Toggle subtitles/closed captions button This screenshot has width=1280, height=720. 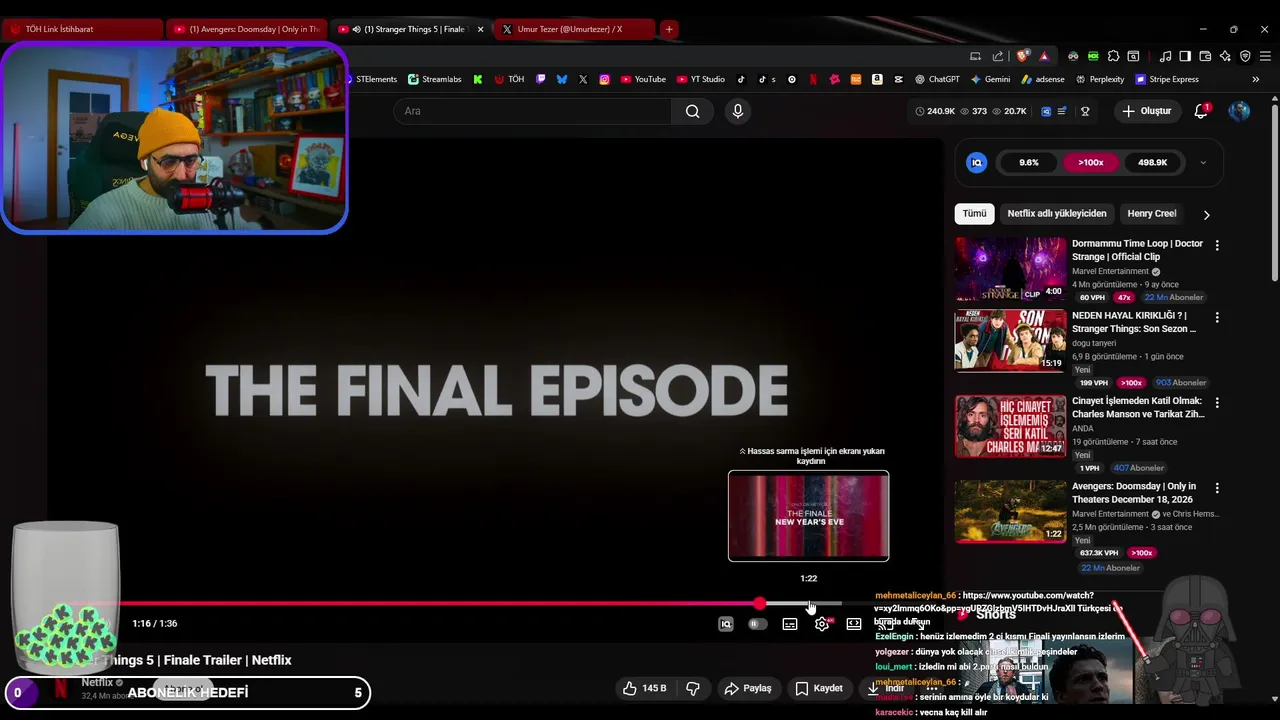(x=790, y=624)
